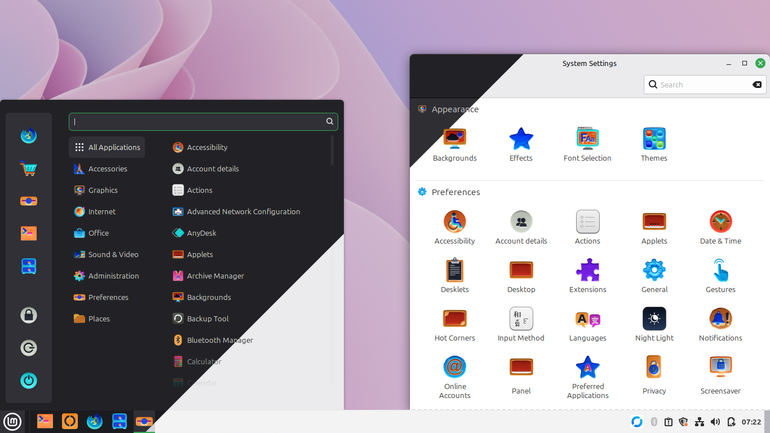Click the lock screen icon in menu sidebar

(x=28, y=315)
